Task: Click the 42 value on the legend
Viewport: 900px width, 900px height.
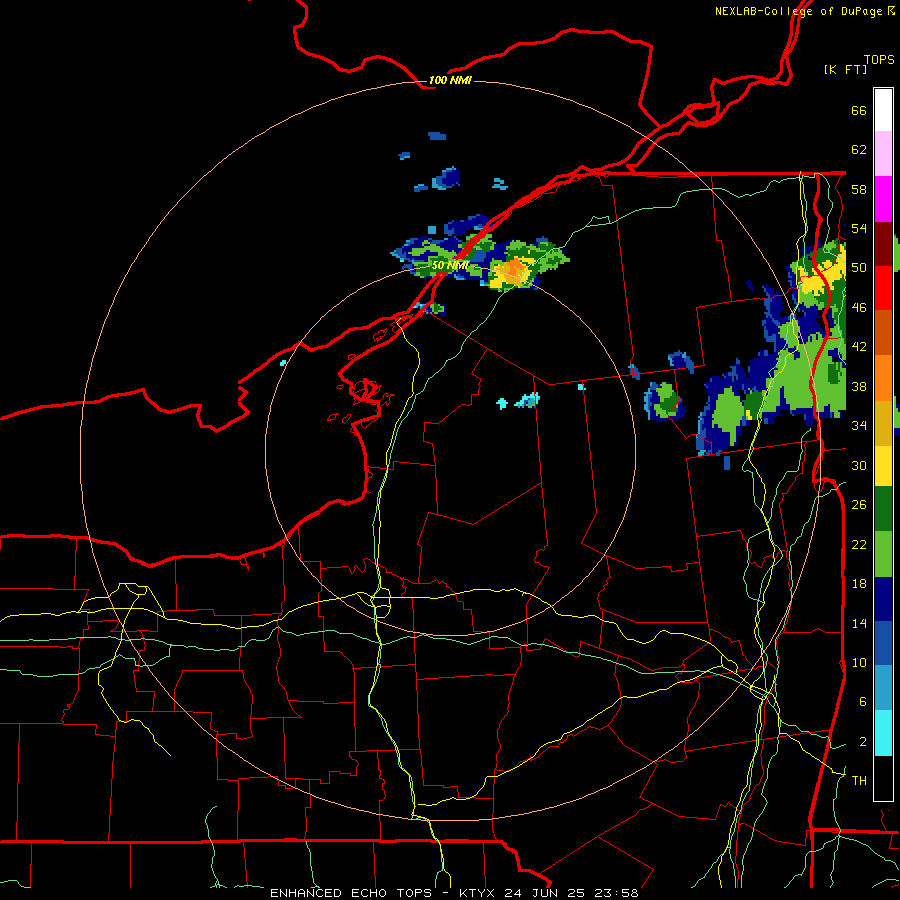Action: [859, 347]
